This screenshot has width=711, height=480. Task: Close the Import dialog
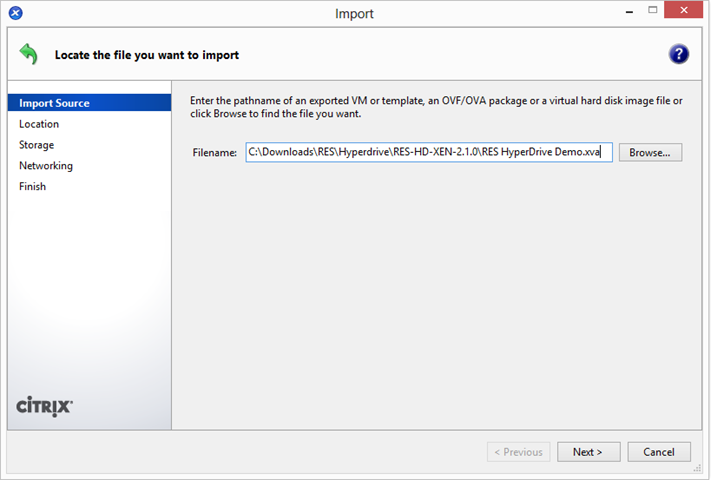[683, 10]
